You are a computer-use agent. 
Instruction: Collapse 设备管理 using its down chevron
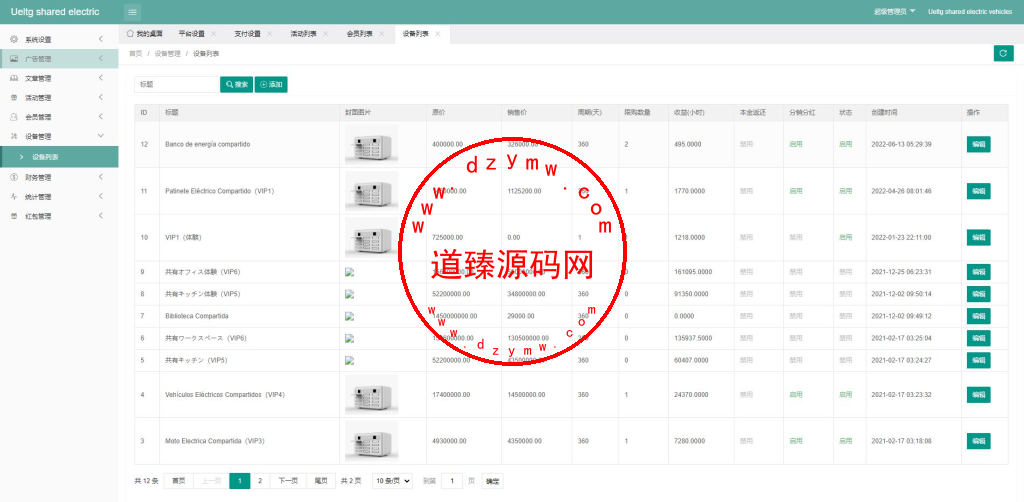coord(101,136)
